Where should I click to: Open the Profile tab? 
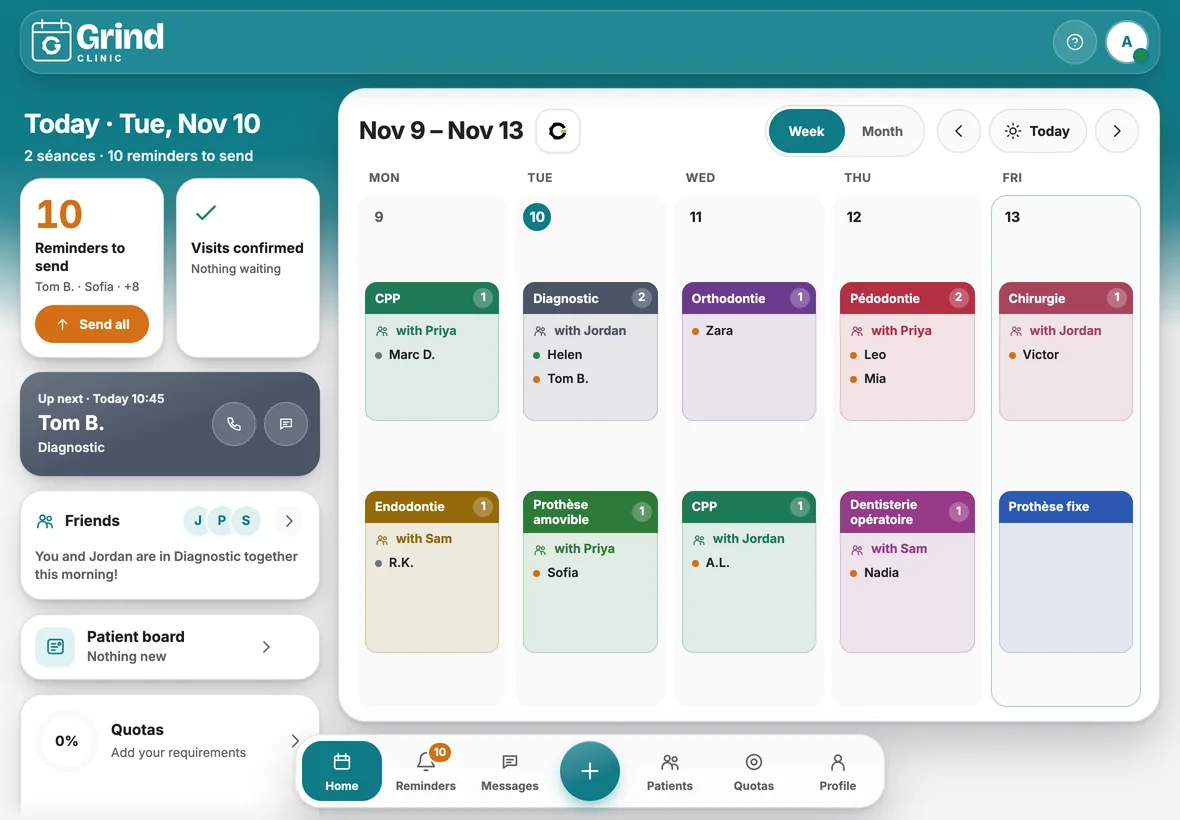[x=838, y=771]
